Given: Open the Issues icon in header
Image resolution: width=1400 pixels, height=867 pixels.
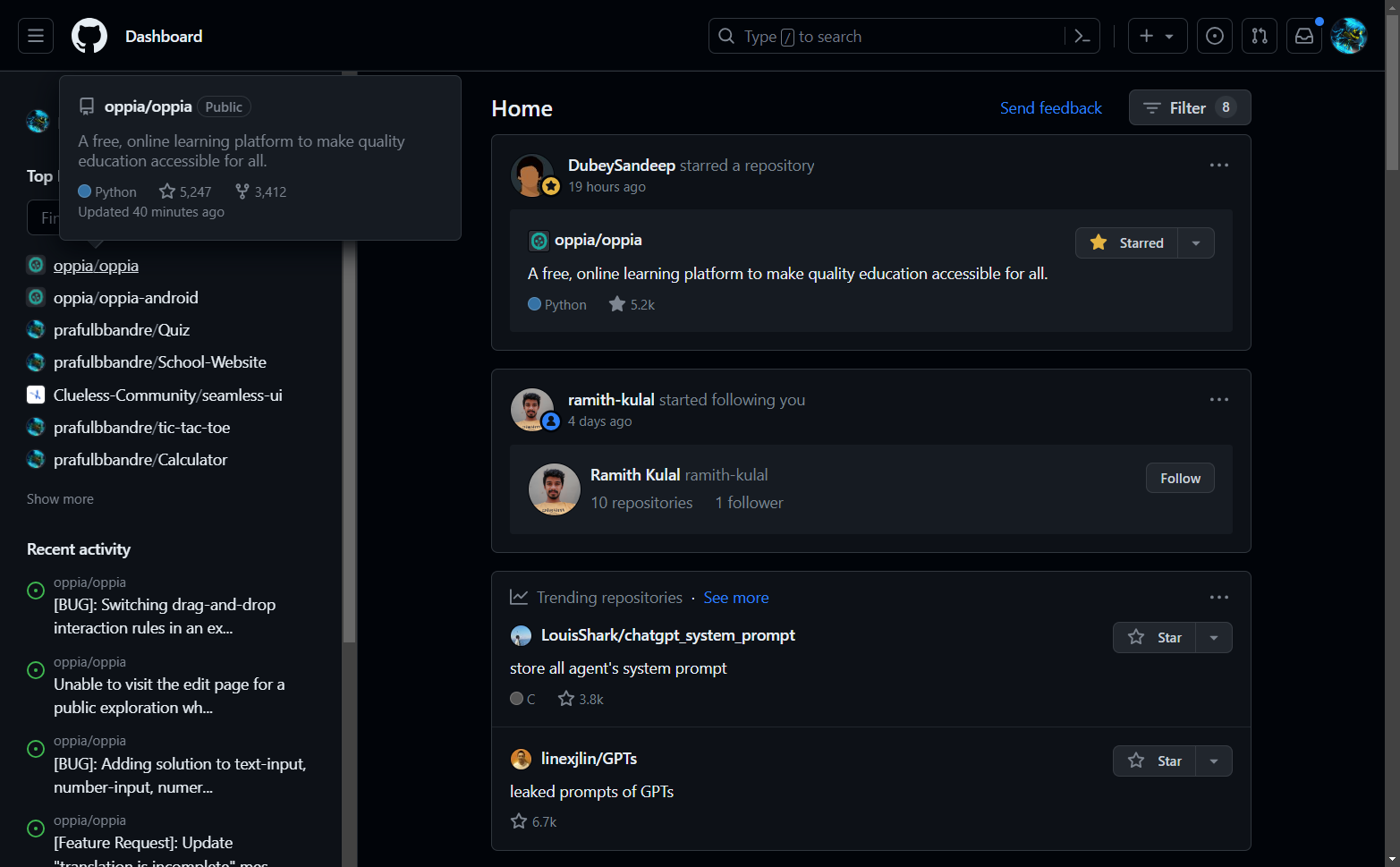Looking at the screenshot, I should pos(1215,36).
